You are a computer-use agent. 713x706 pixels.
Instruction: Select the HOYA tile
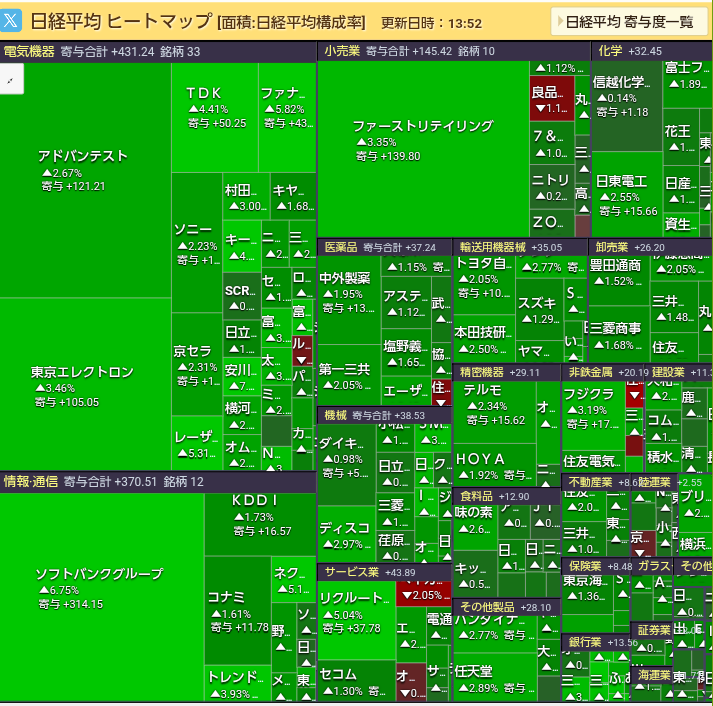(x=494, y=466)
